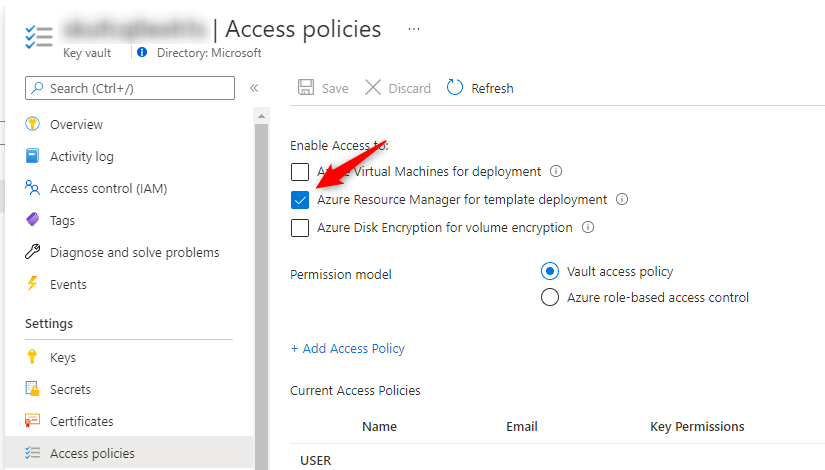The width and height of the screenshot is (825, 470).
Task: Click the Search (Ctrl+/) input field
Action: coord(130,88)
